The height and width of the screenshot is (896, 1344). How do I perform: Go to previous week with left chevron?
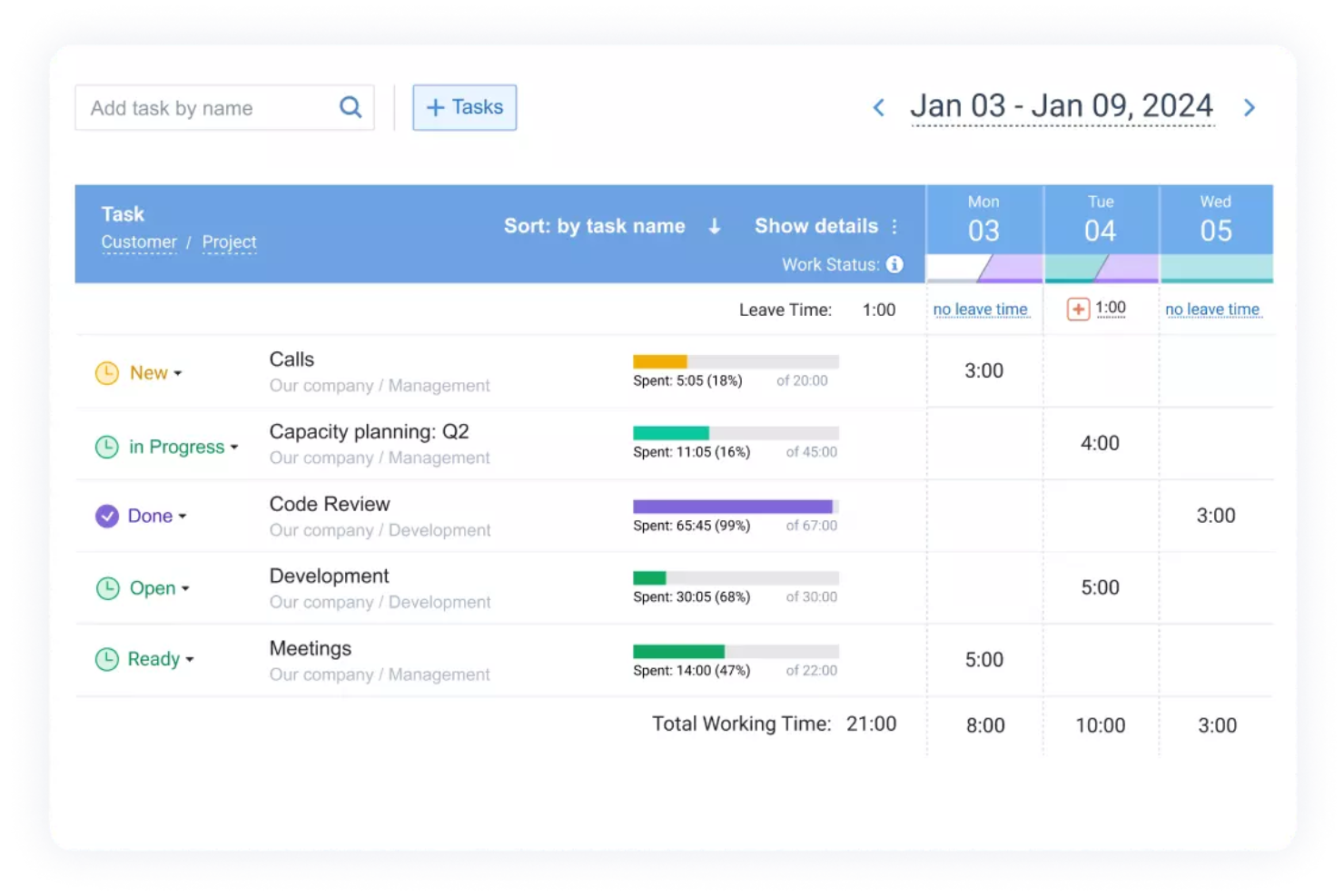point(878,107)
